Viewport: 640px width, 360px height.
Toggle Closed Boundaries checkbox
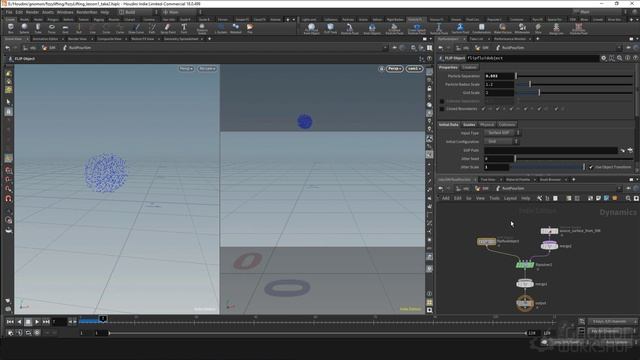(442, 109)
